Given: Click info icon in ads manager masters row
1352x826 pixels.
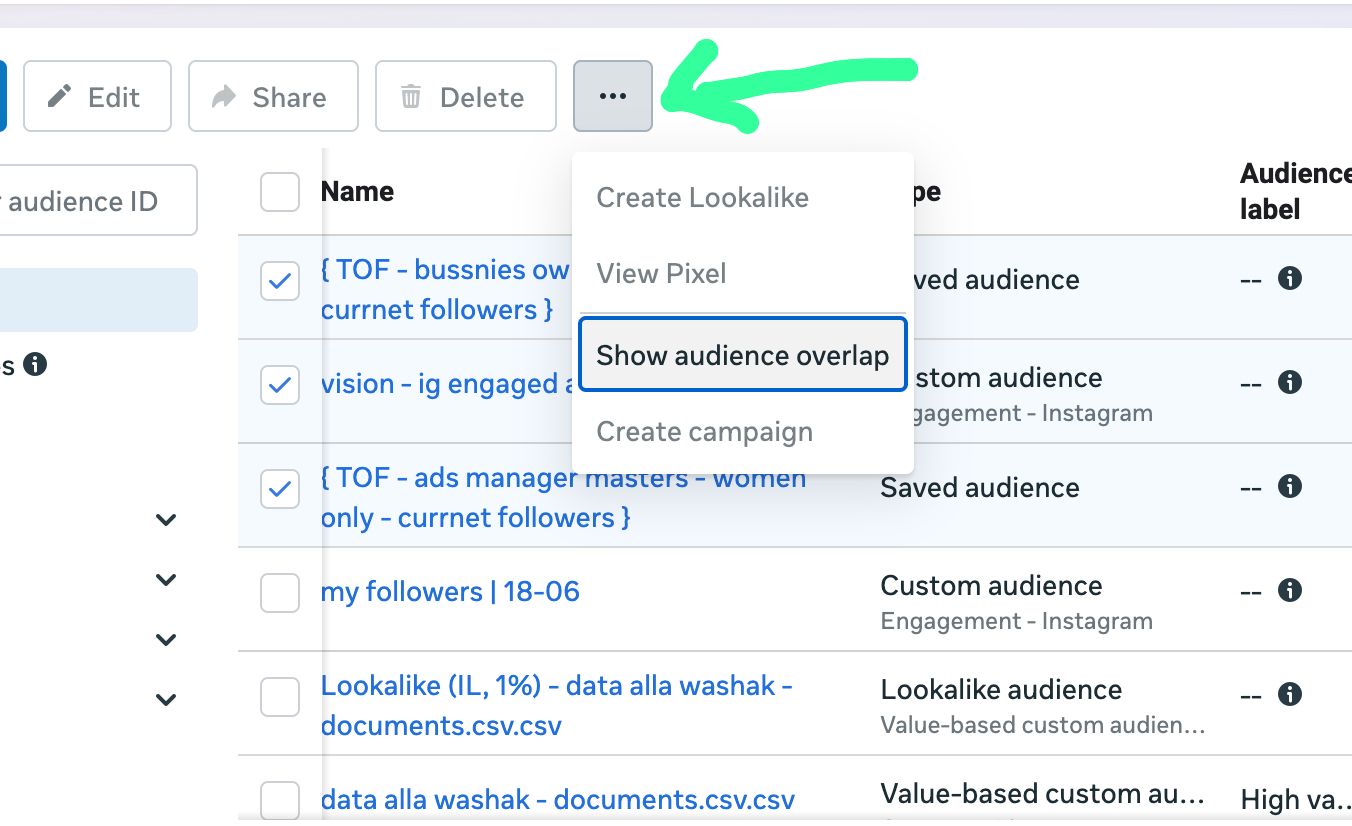Looking at the screenshot, I should 1290,486.
